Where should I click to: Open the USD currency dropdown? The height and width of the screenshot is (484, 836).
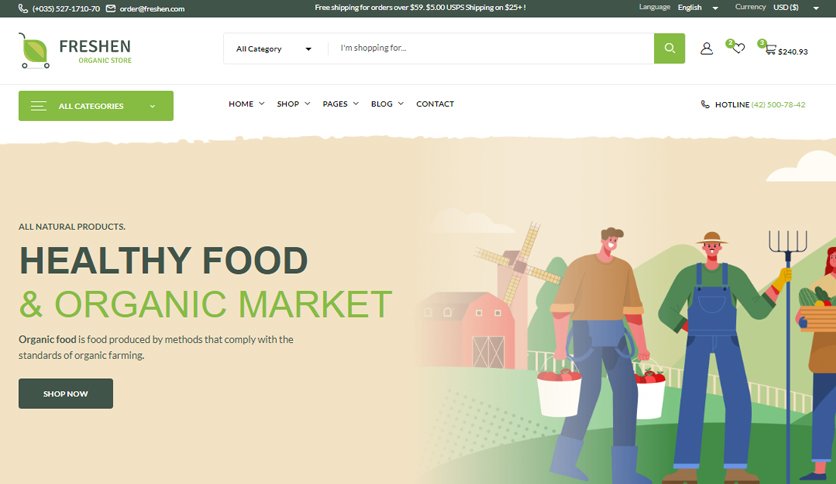tap(796, 7)
